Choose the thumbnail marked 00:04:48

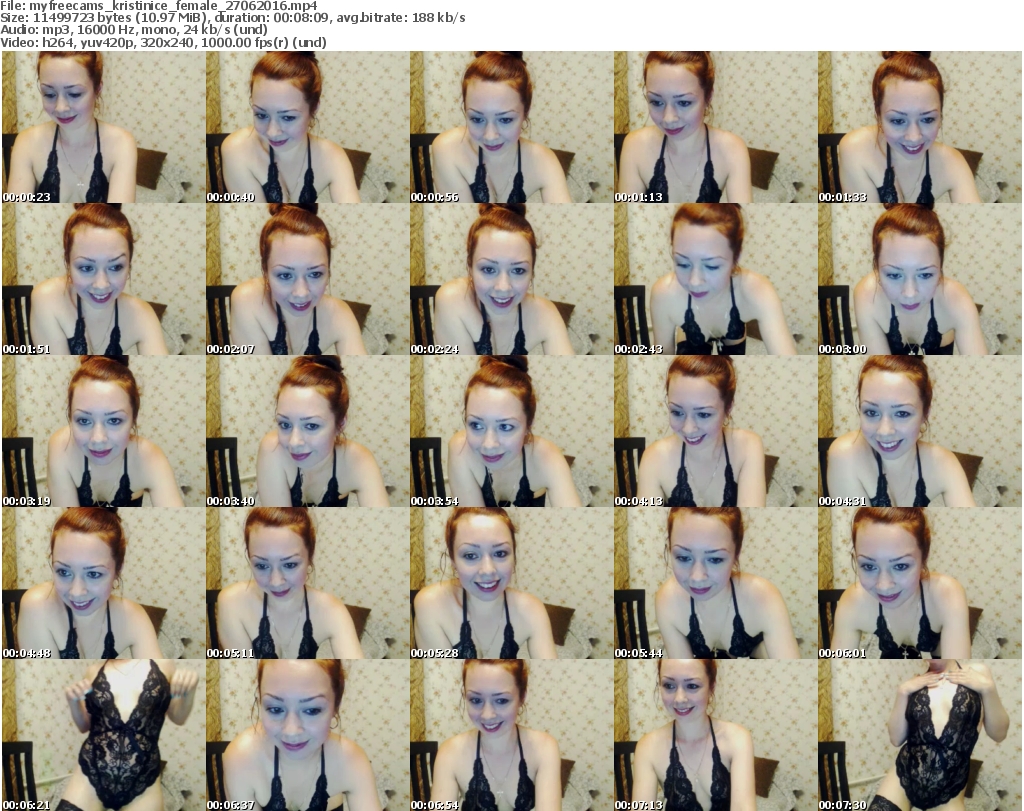click(x=104, y=583)
